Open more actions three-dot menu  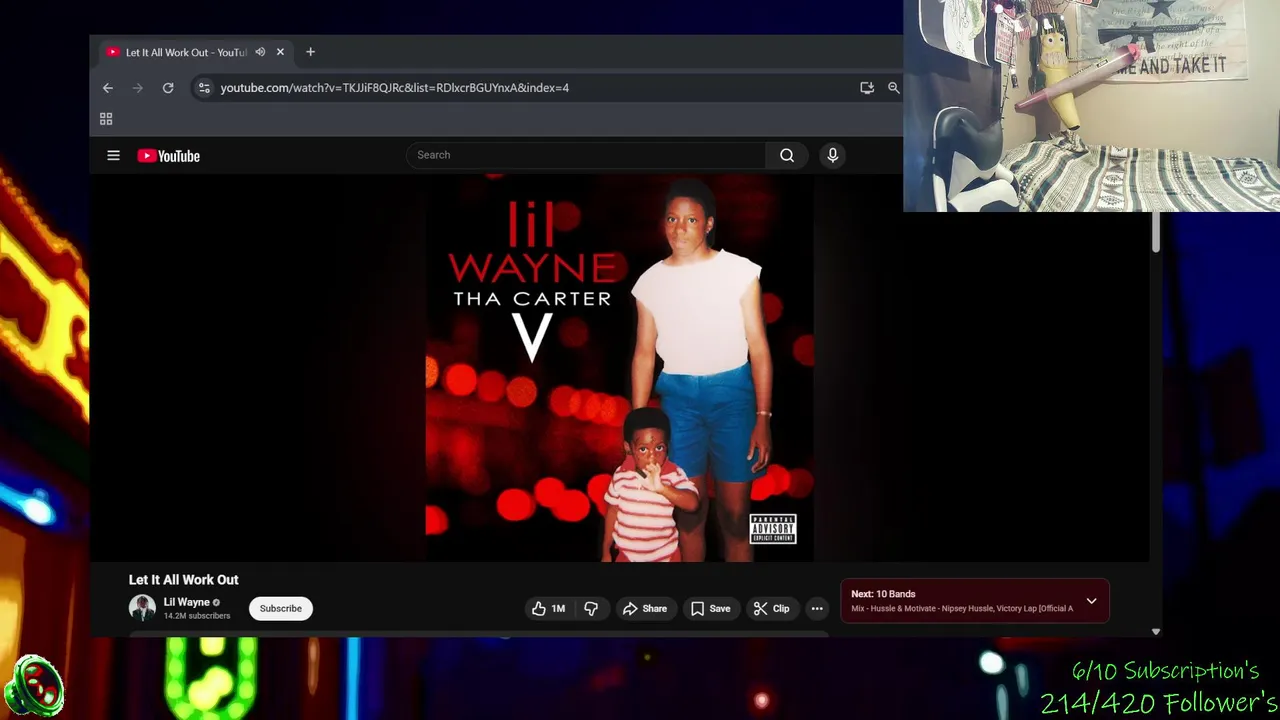817,608
